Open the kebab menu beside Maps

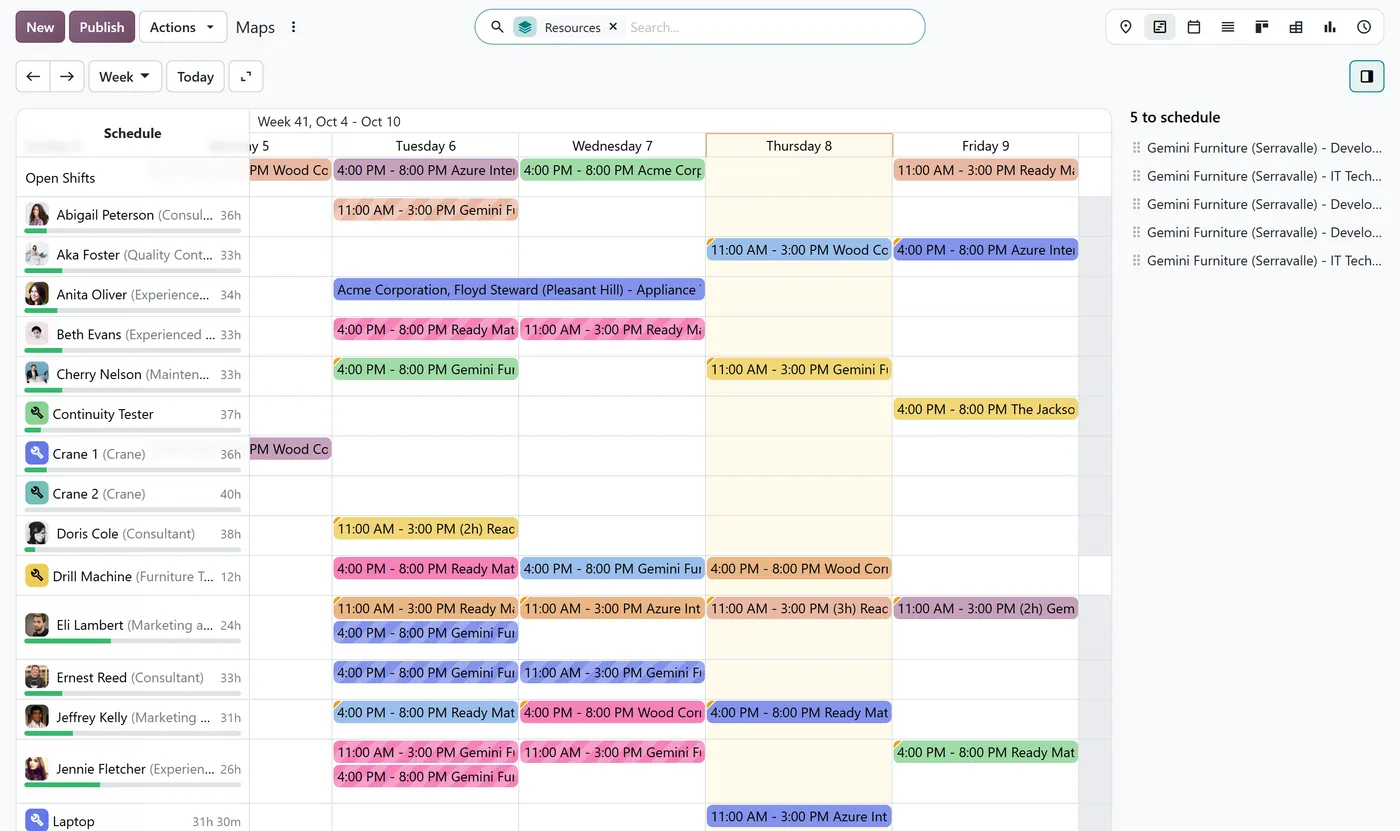(293, 27)
